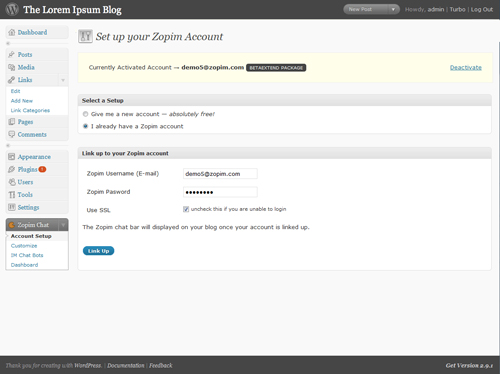Open the Media menu
The width and height of the screenshot is (500, 374).
pos(26,67)
